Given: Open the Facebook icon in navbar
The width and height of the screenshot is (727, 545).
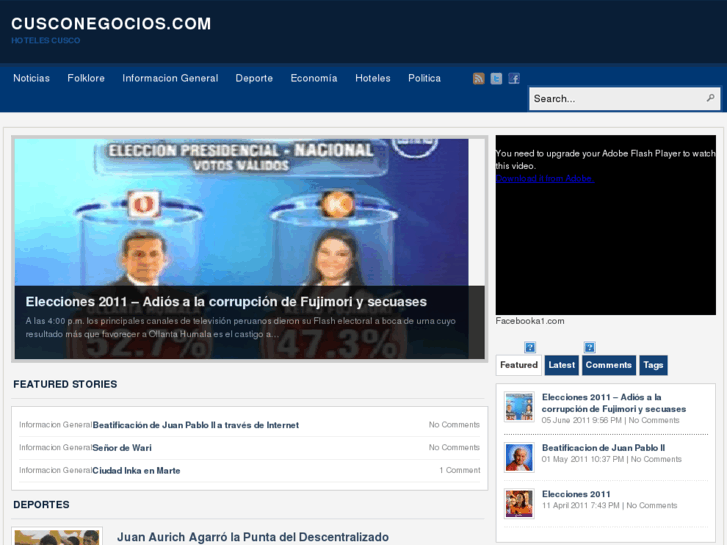Looking at the screenshot, I should click(x=514, y=78).
